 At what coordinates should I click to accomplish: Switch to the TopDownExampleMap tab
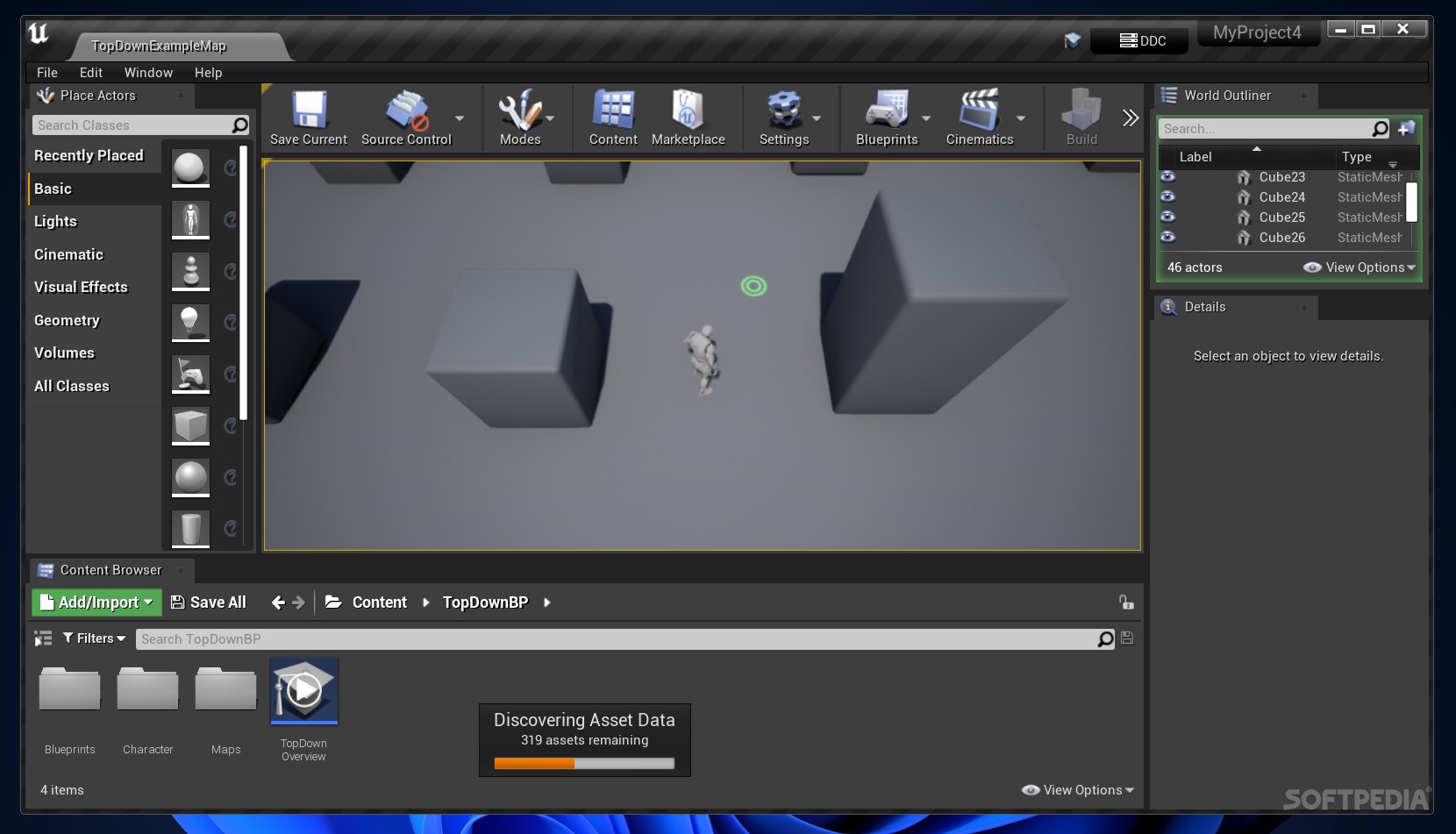click(x=159, y=46)
